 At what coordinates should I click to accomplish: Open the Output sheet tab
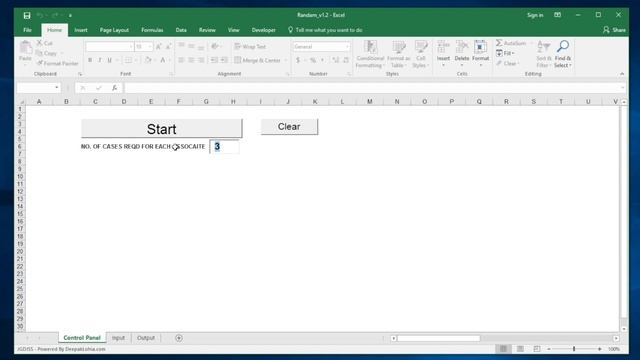[x=146, y=338]
